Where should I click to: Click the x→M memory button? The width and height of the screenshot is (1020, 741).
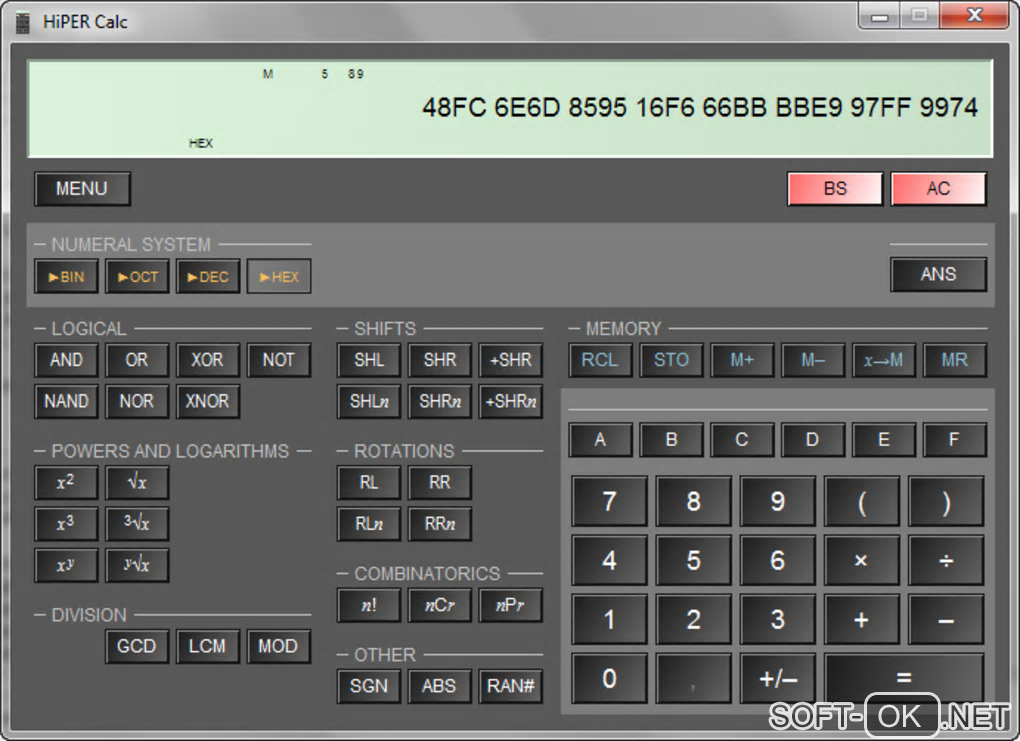point(884,360)
